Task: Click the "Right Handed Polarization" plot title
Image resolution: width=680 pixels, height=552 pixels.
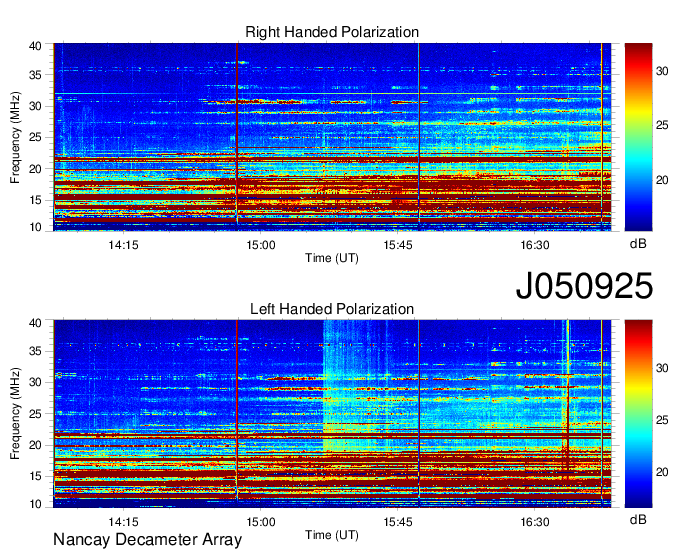Action: (x=332, y=32)
